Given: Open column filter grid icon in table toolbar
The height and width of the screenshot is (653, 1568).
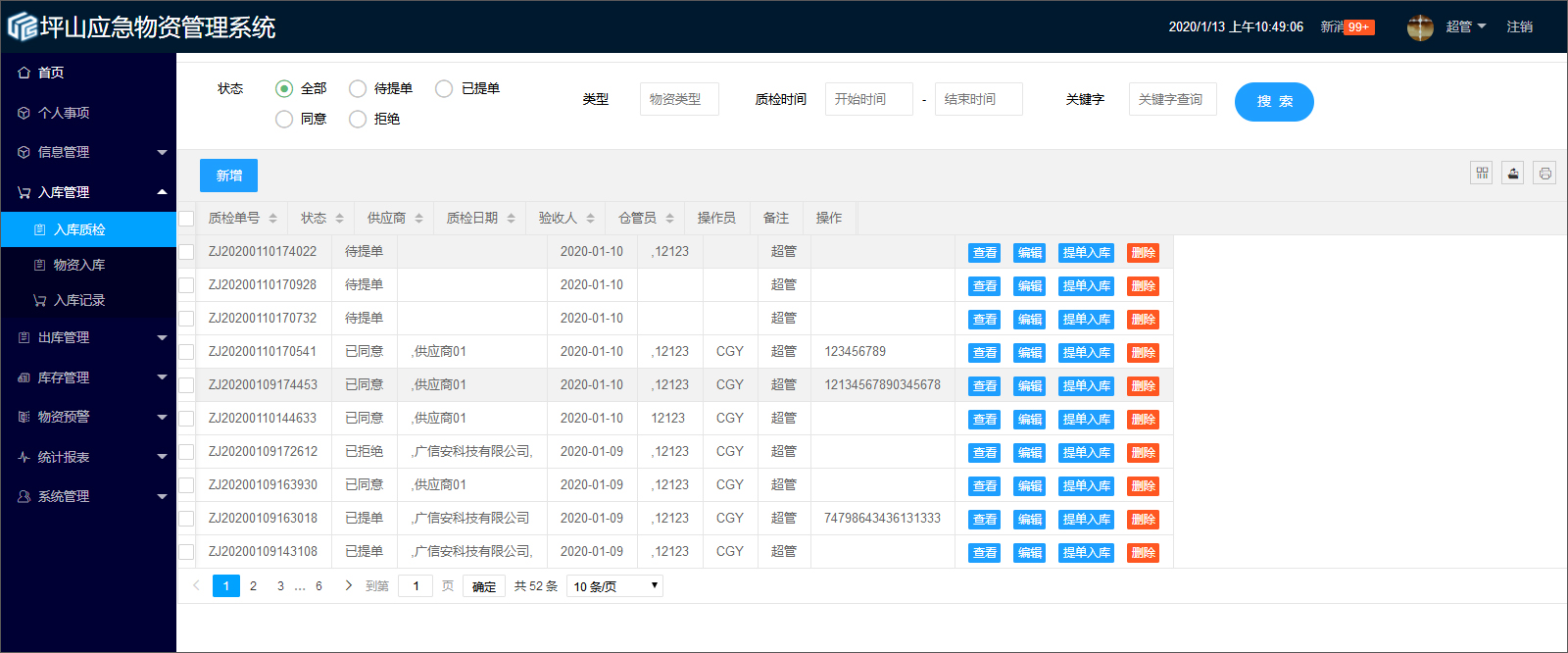Looking at the screenshot, I should click(x=1482, y=174).
